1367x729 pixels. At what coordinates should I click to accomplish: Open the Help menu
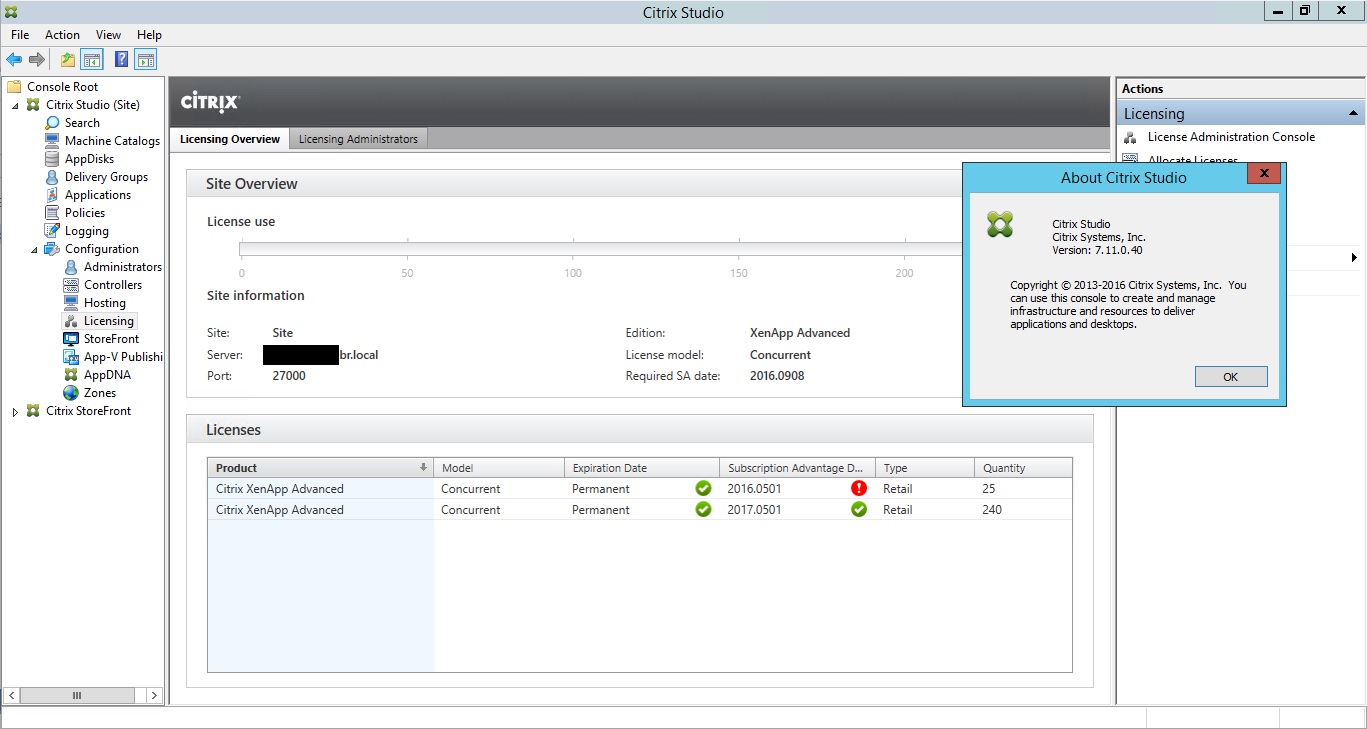(x=149, y=35)
